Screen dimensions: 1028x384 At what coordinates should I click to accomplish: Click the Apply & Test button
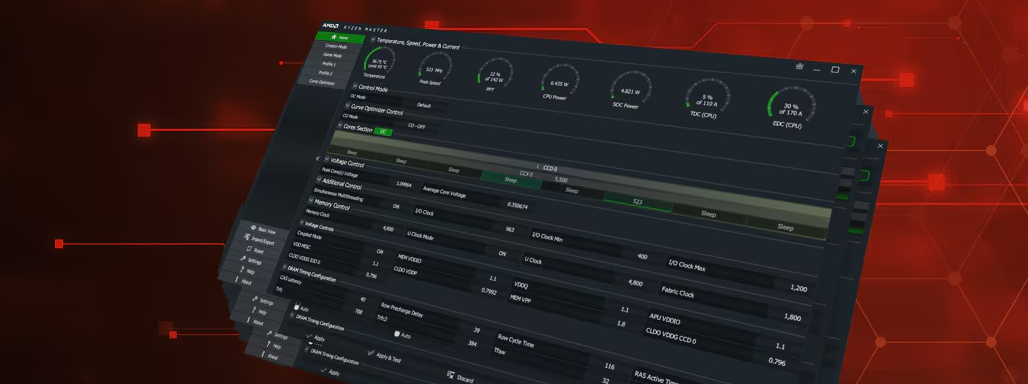pos(384,357)
